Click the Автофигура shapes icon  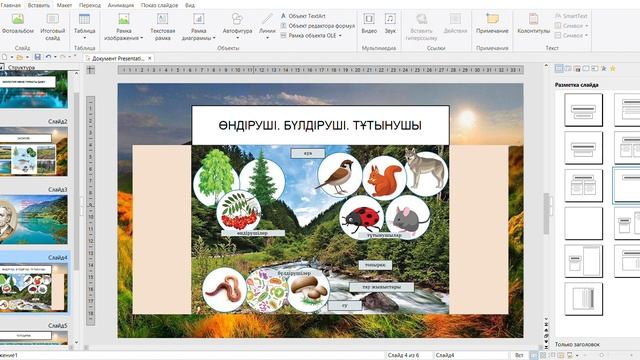(x=237, y=19)
